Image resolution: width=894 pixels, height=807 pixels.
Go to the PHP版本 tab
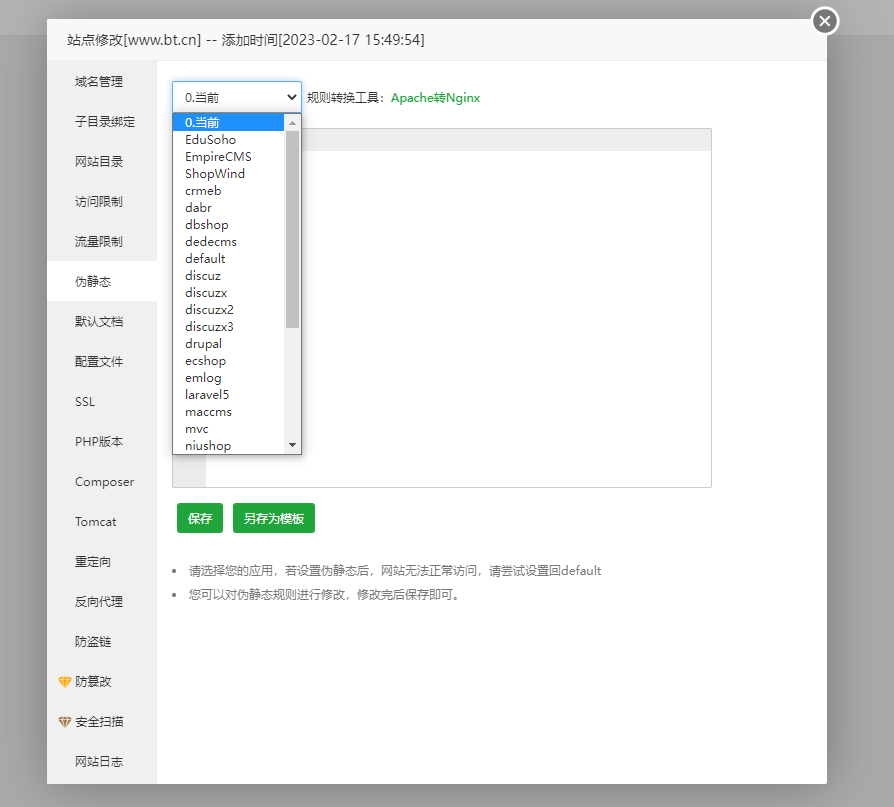(99, 442)
